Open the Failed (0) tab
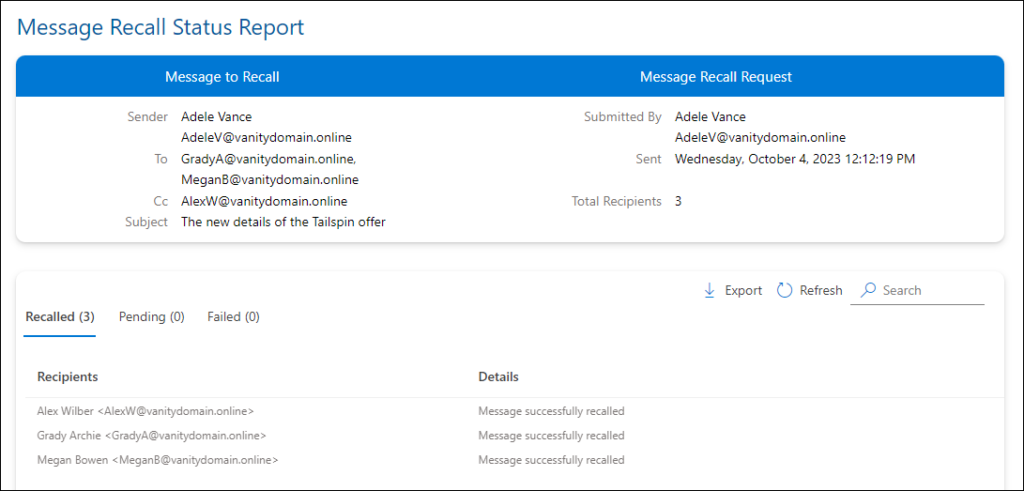Image resolution: width=1024 pixels, height=491 pixels. 233,317
